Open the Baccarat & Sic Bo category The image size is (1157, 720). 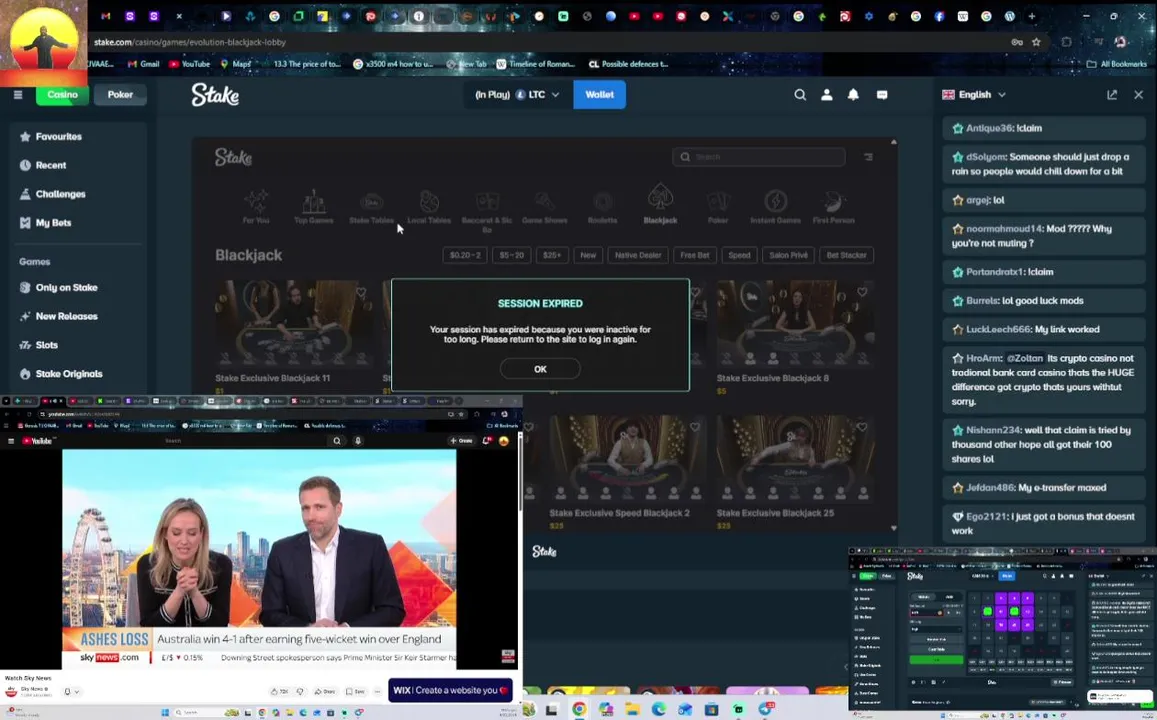pyautogui.click(x=487, y=210)
